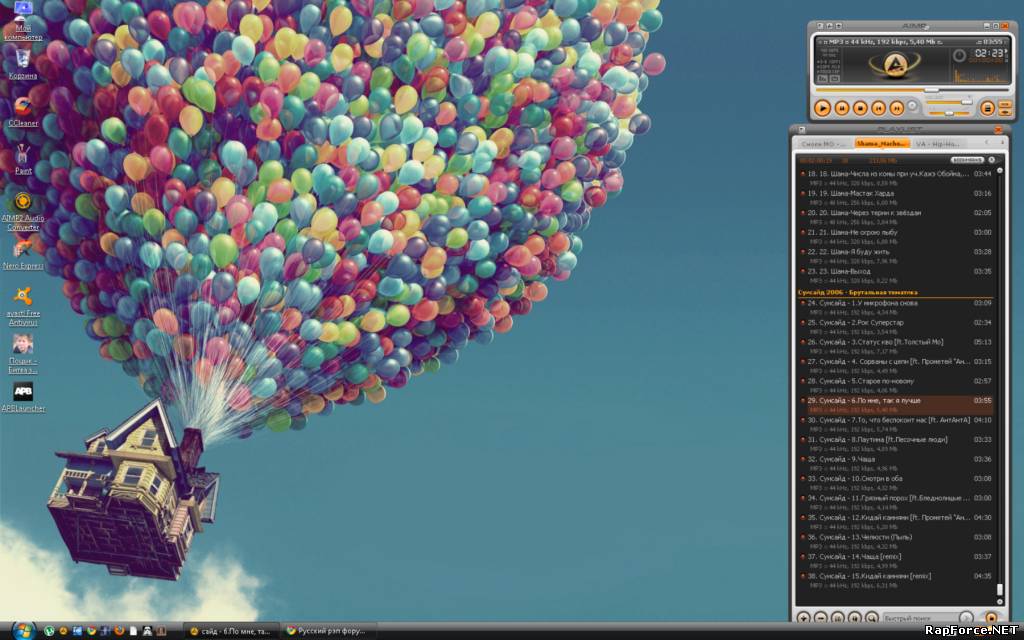Select track 24 Сунсайд - 1.У микрофона снова
Screen dimensions: 1024x640
pos(896,307)
